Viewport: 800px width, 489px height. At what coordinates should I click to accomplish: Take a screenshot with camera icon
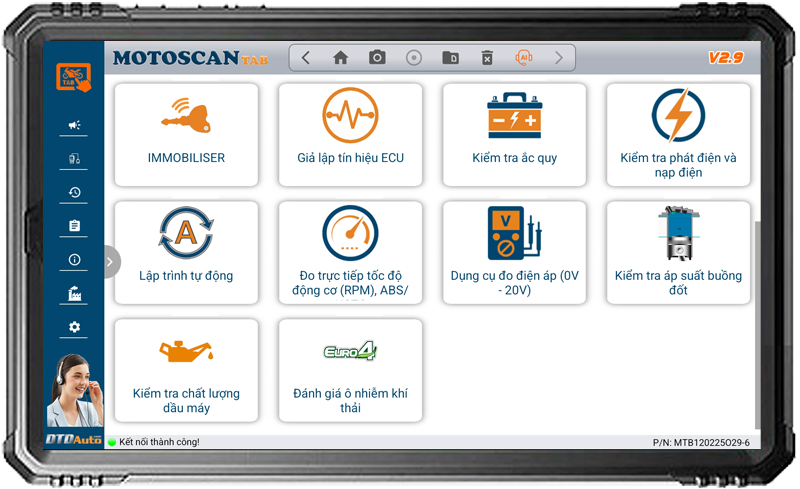(377, 57)
